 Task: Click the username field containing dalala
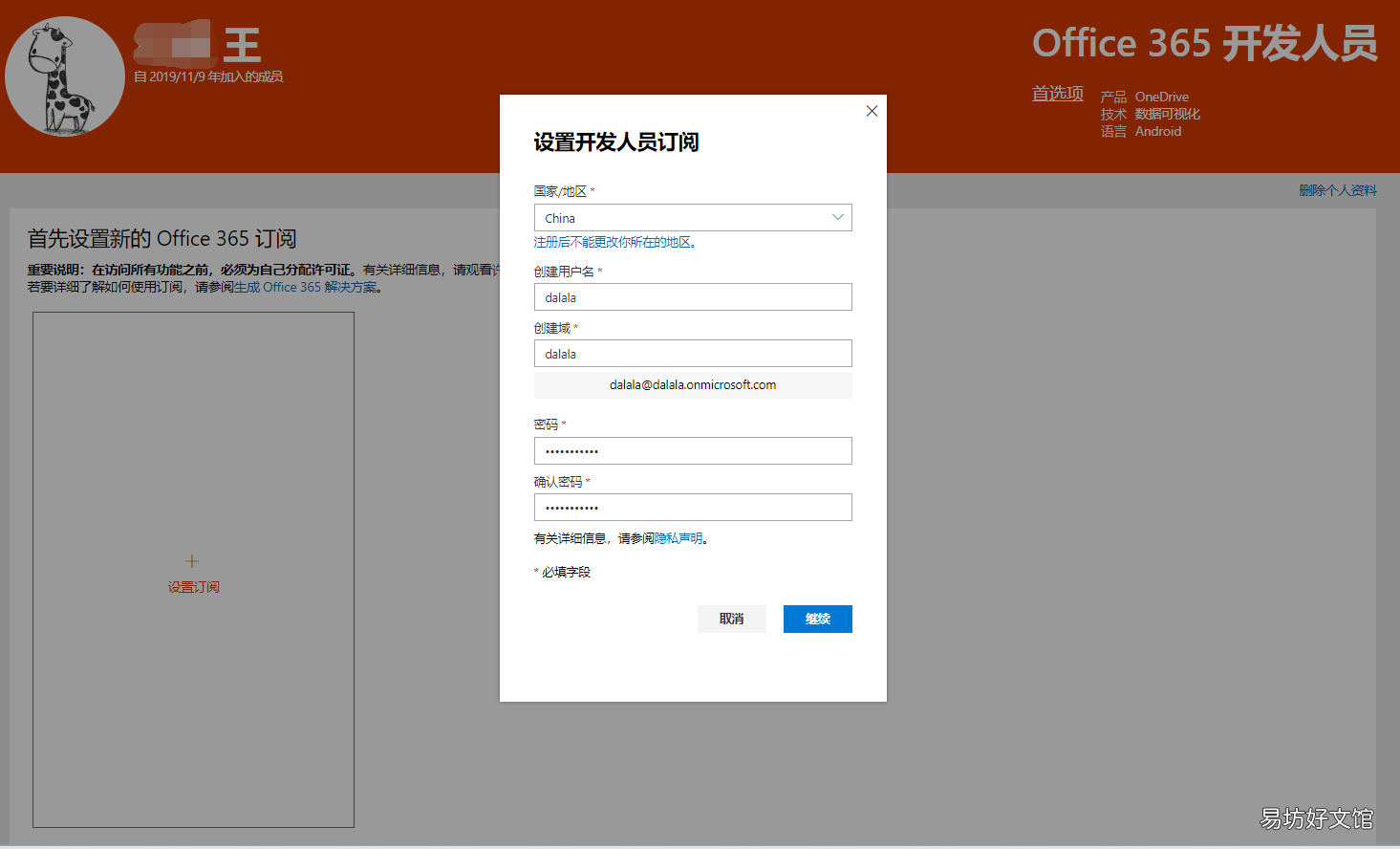tap(693, 297)
